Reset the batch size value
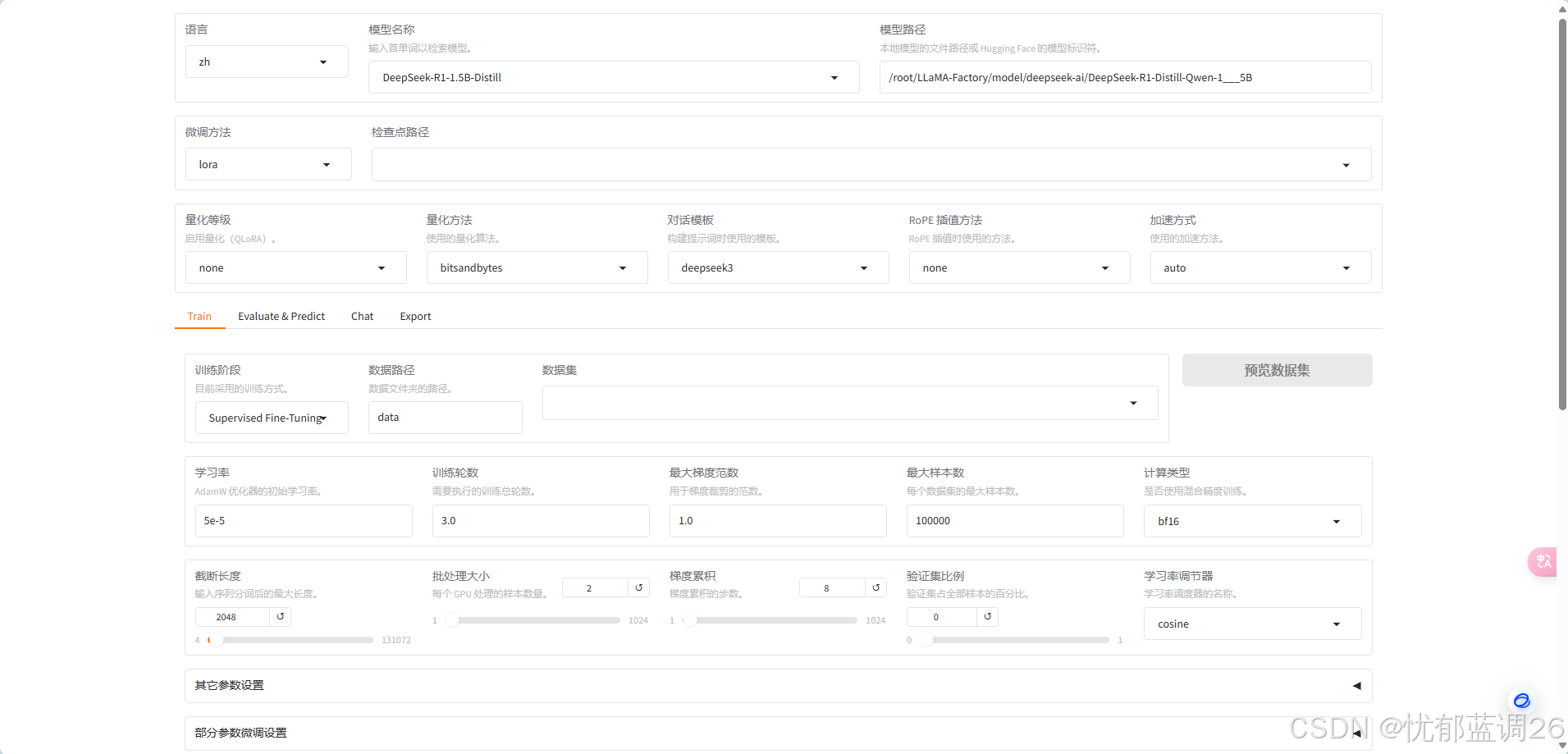 click(x=638, y=587)
